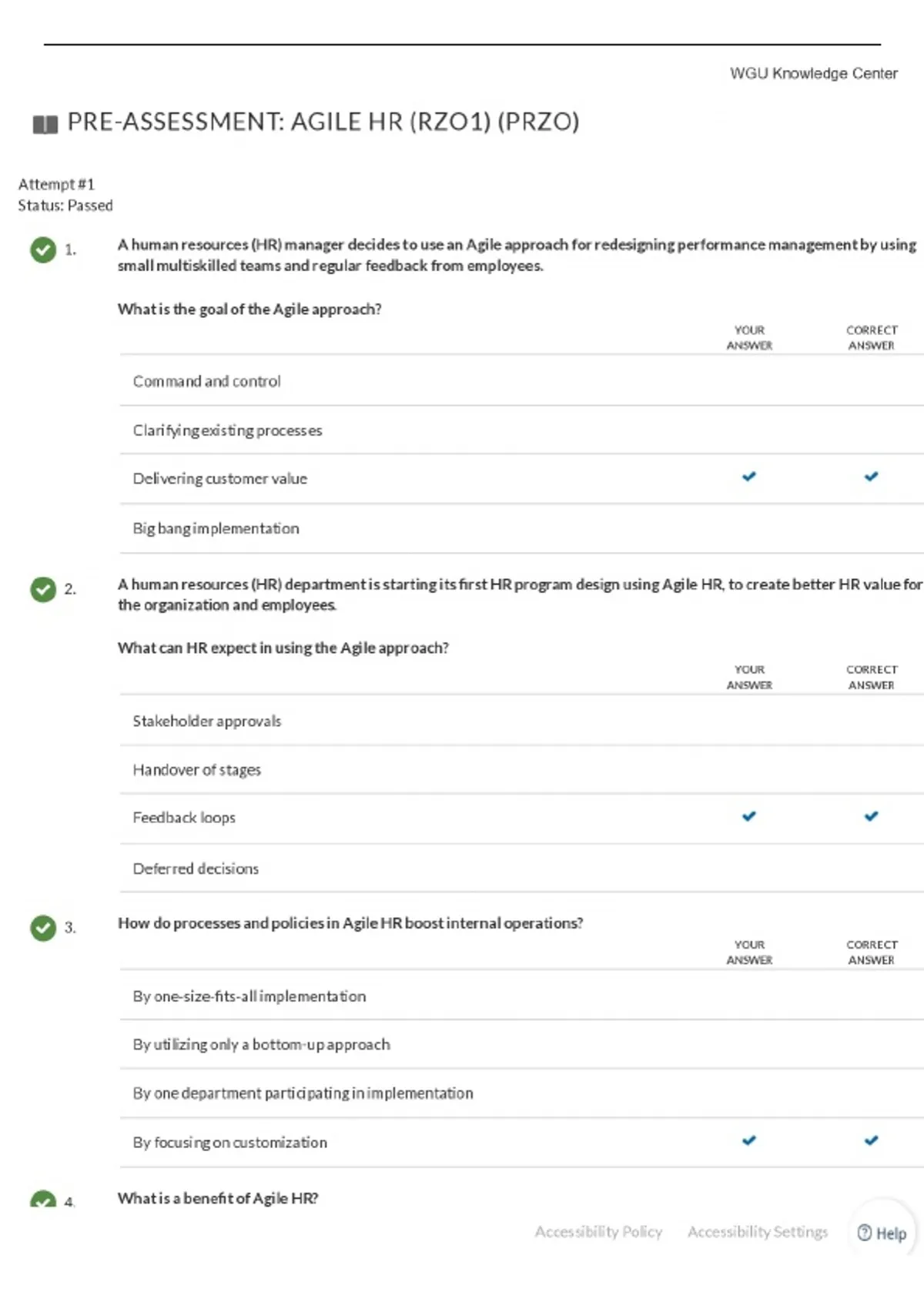924x1309 pixels.
Task: Select the Handover of stages option
Action: (521, 769)
